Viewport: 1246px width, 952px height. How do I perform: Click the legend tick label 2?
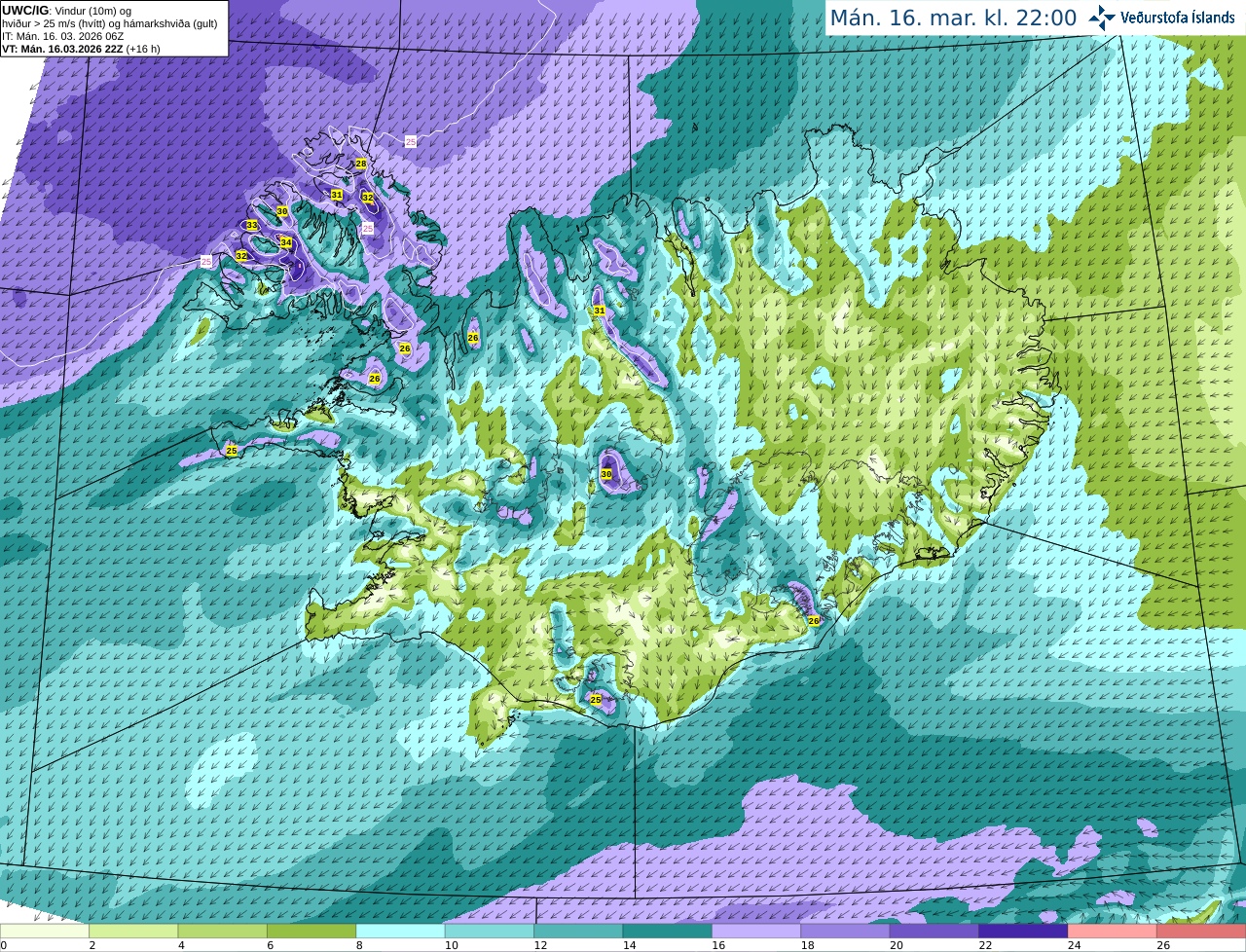point(92,945)
